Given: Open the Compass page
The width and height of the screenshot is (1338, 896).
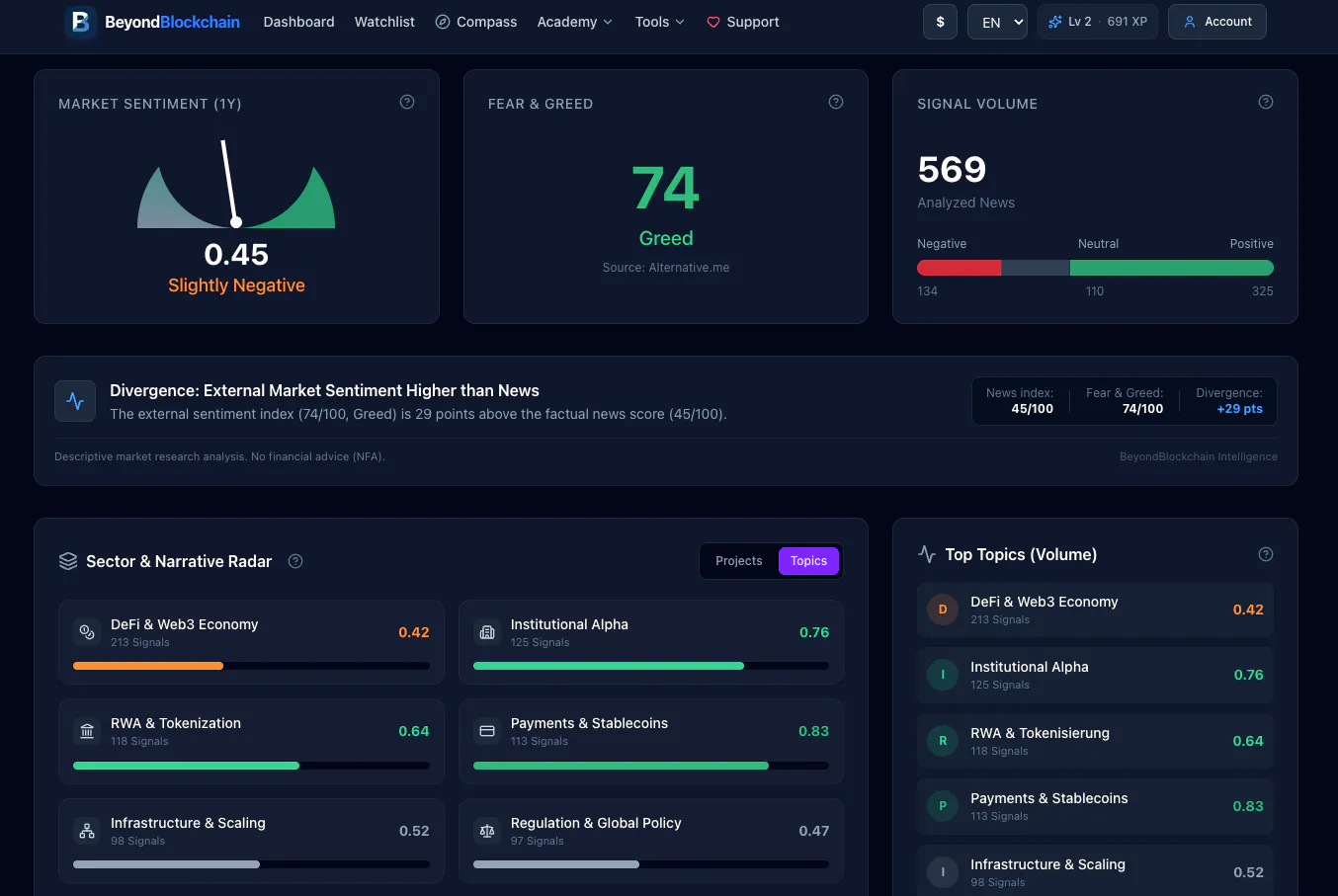Looking at the screenshot, I should (476, 22).
